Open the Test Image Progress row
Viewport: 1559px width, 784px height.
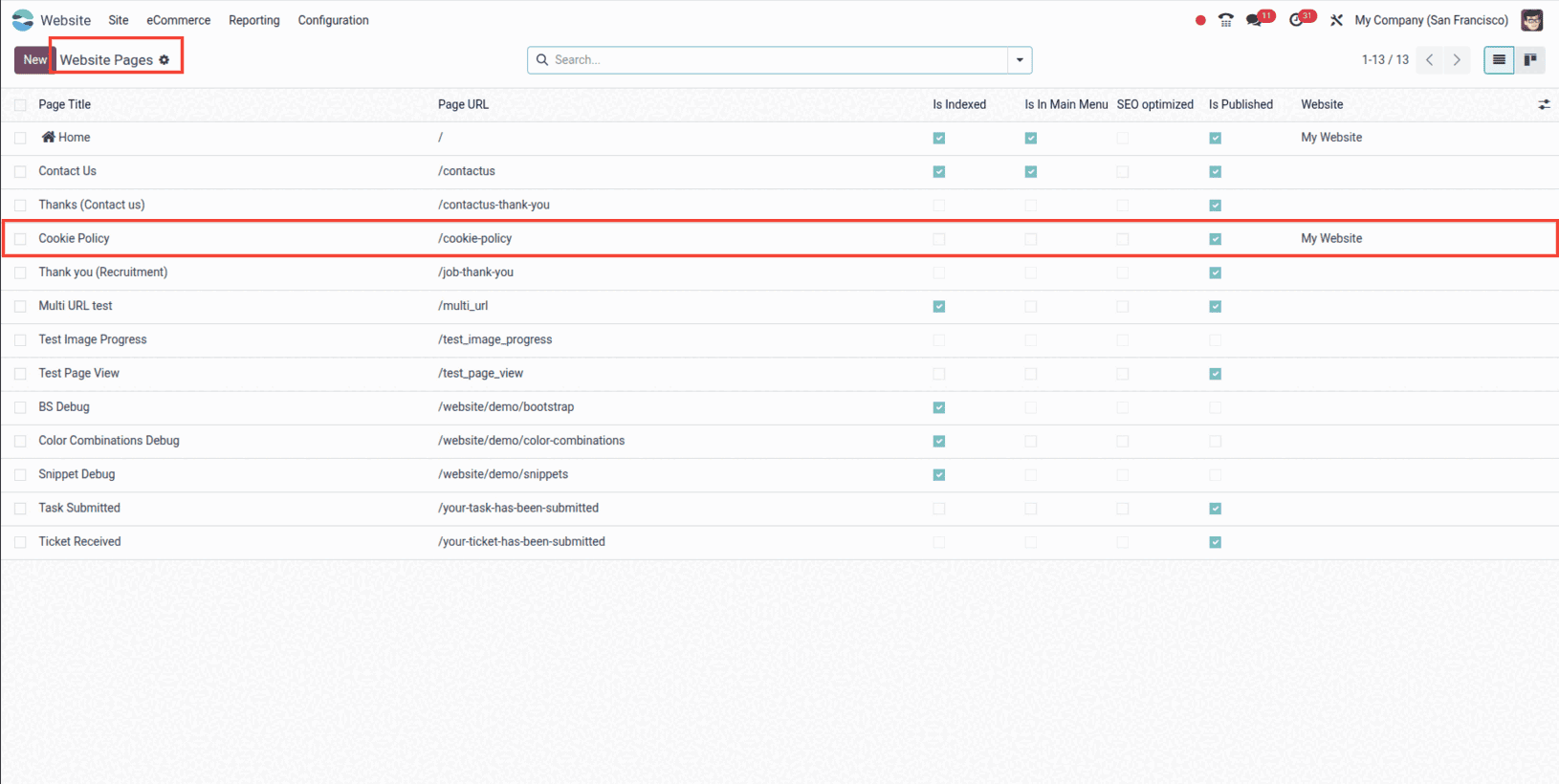(x=779, y=340)
